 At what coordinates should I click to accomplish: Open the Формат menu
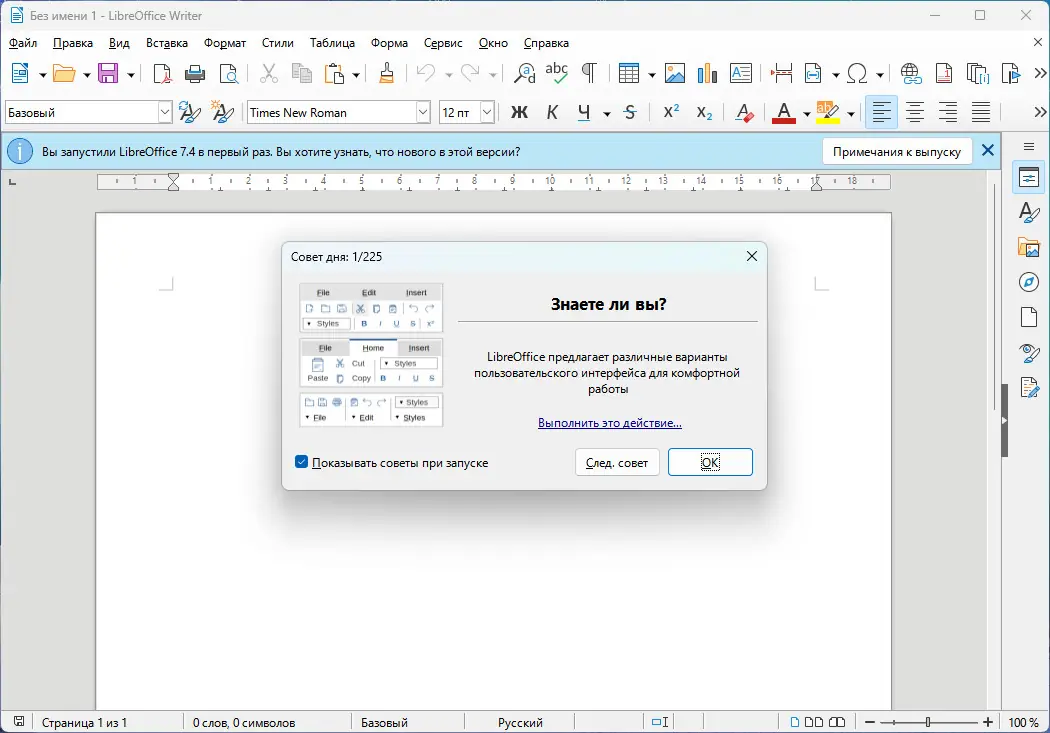pos(225,43)
